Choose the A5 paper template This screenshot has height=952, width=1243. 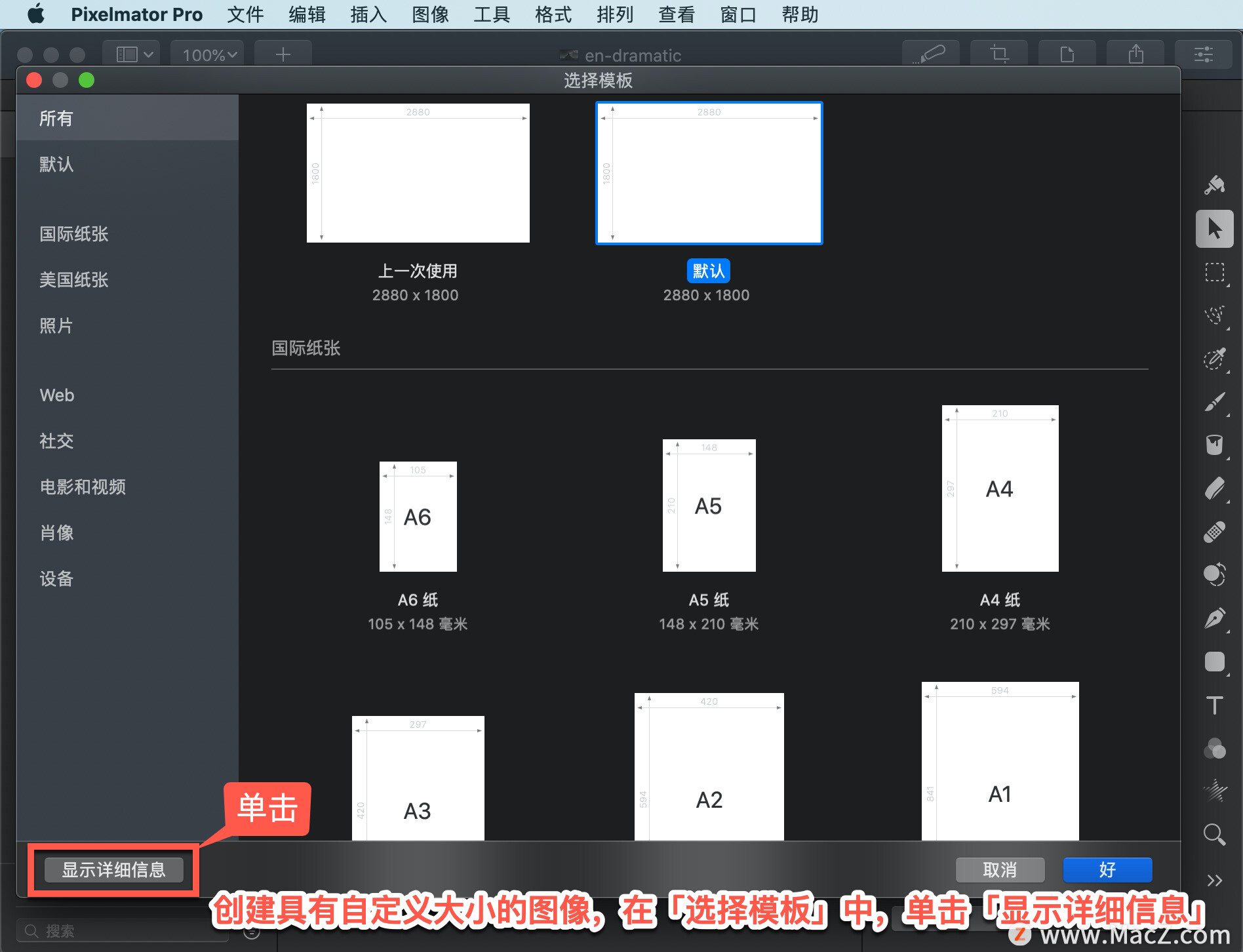point(709,506)
